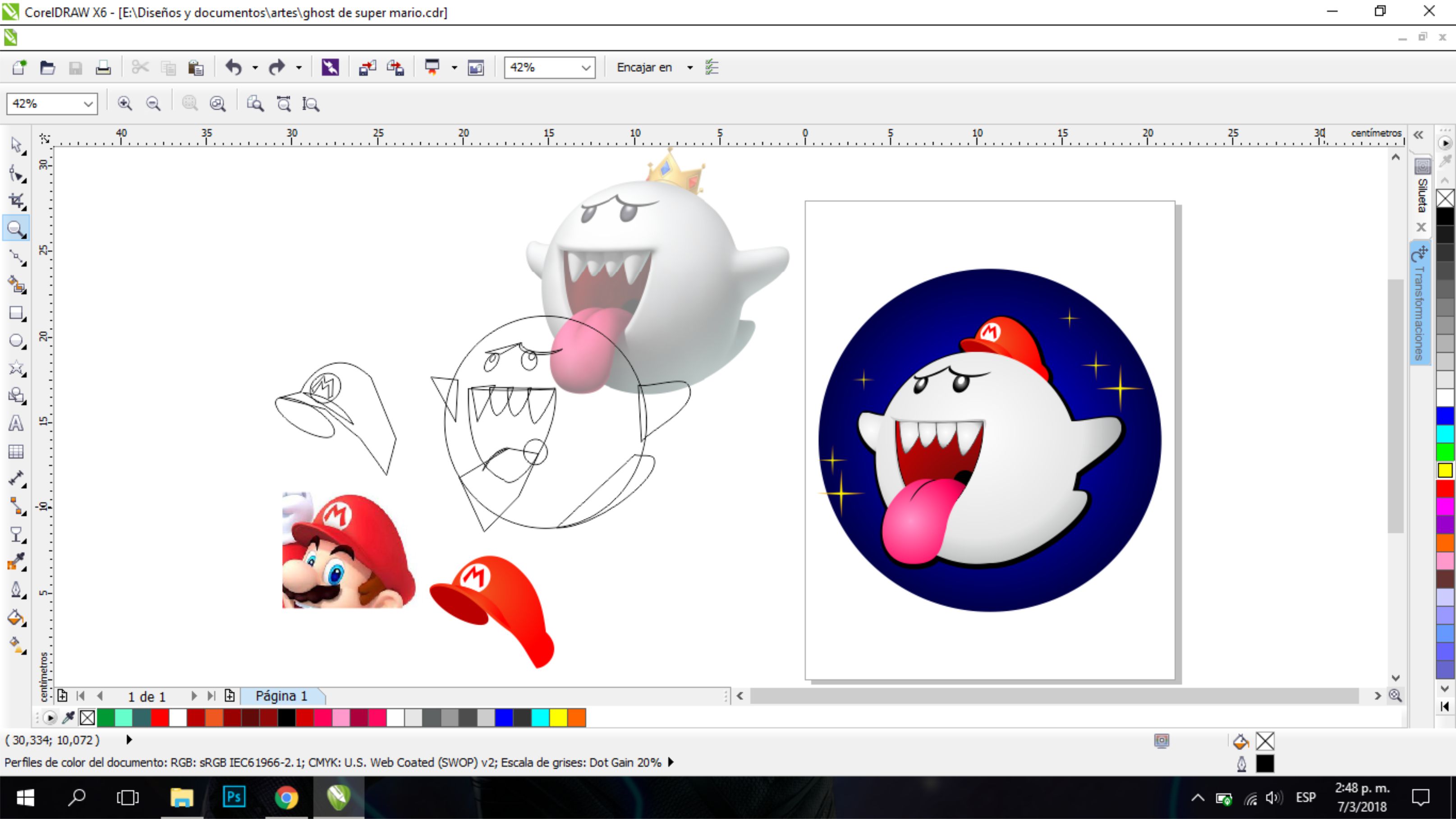Pick the blue swatch in bottom palette
This screenshot has width=1456, height=819.
504,717
